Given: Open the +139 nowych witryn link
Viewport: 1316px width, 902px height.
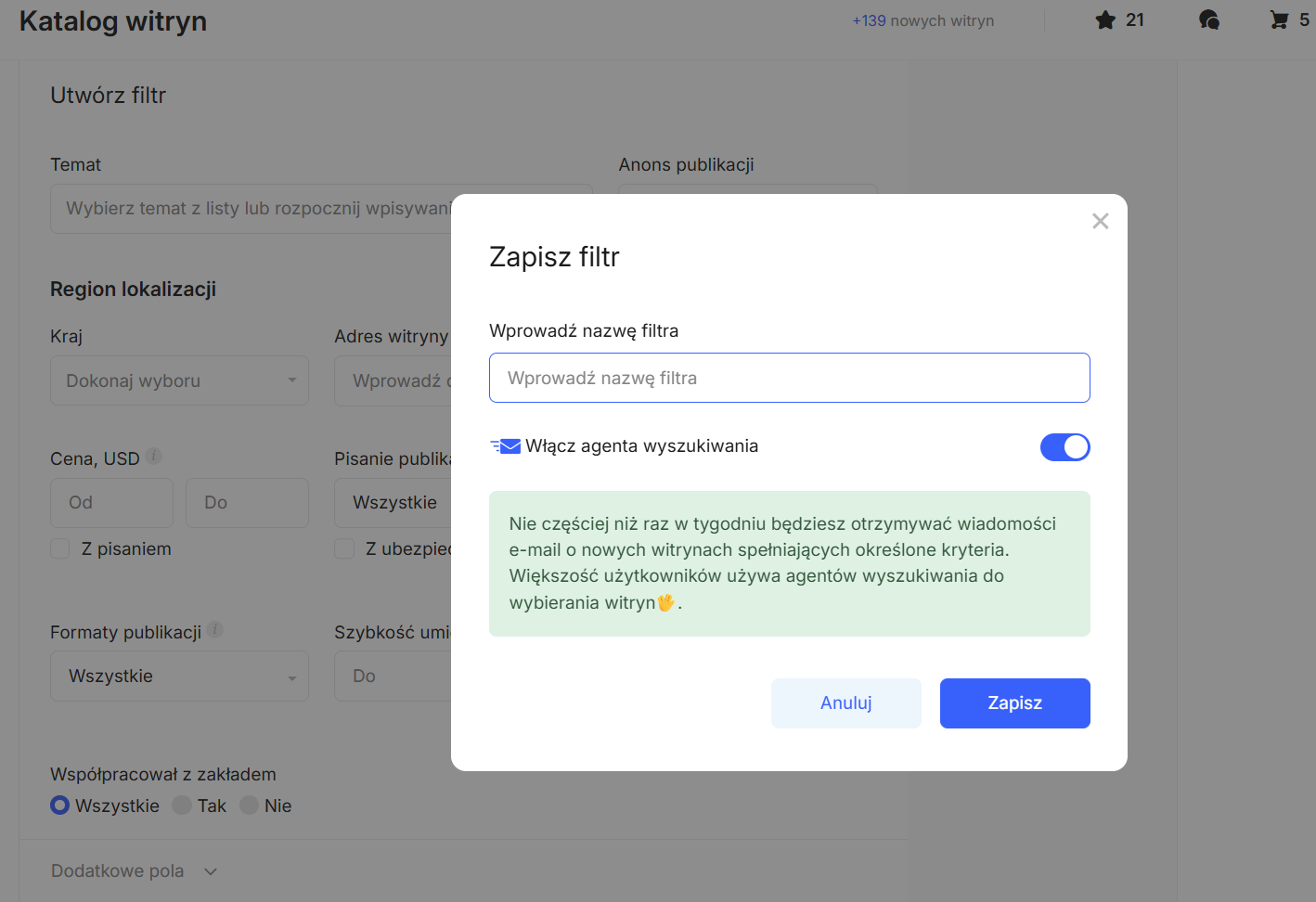Looking at the screenshot, I should 922,20.
